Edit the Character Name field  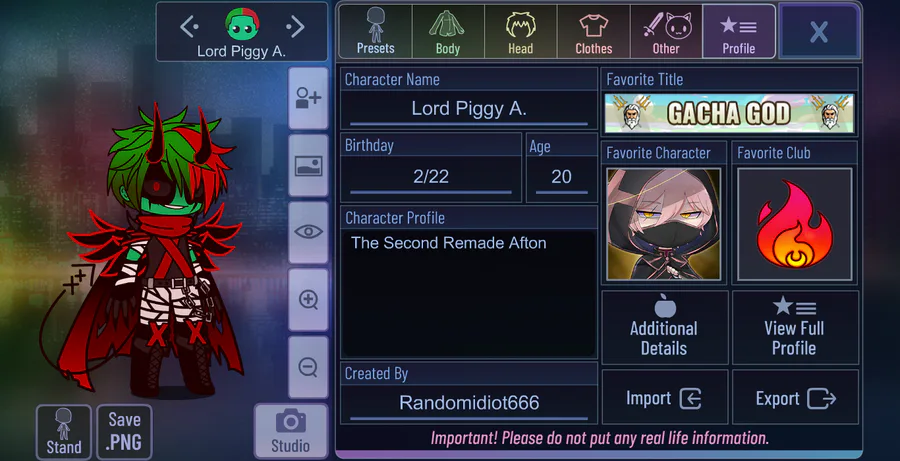coord(469,109)
